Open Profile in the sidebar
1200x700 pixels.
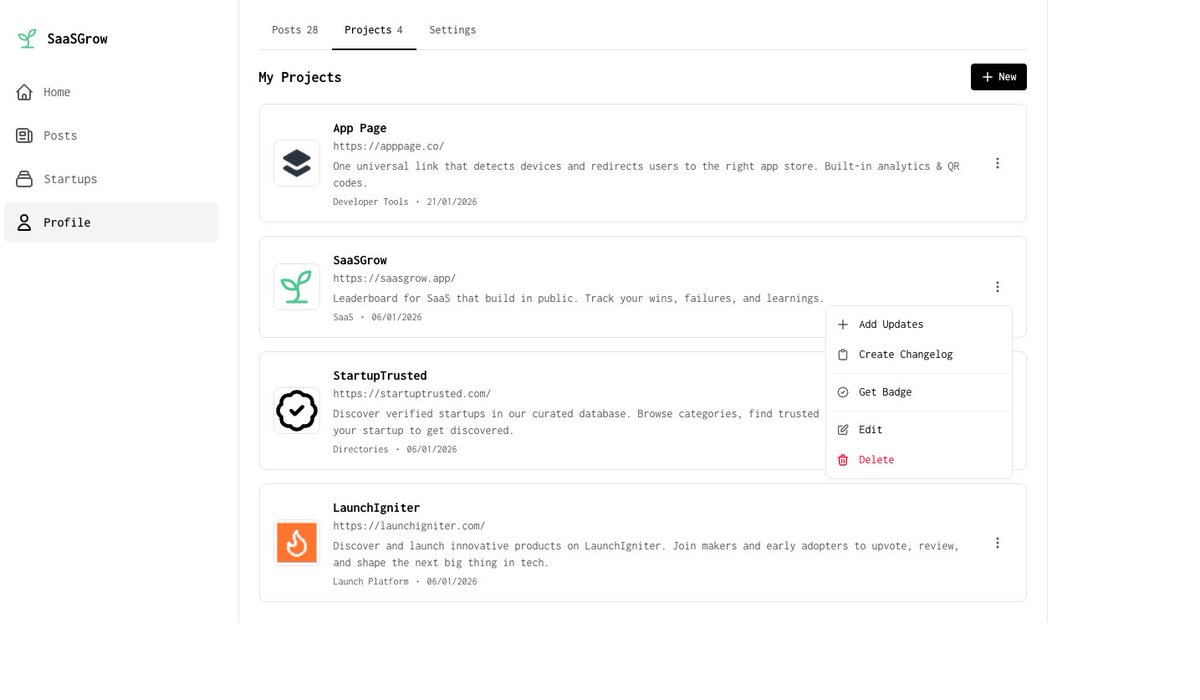(x=111, y=222)
